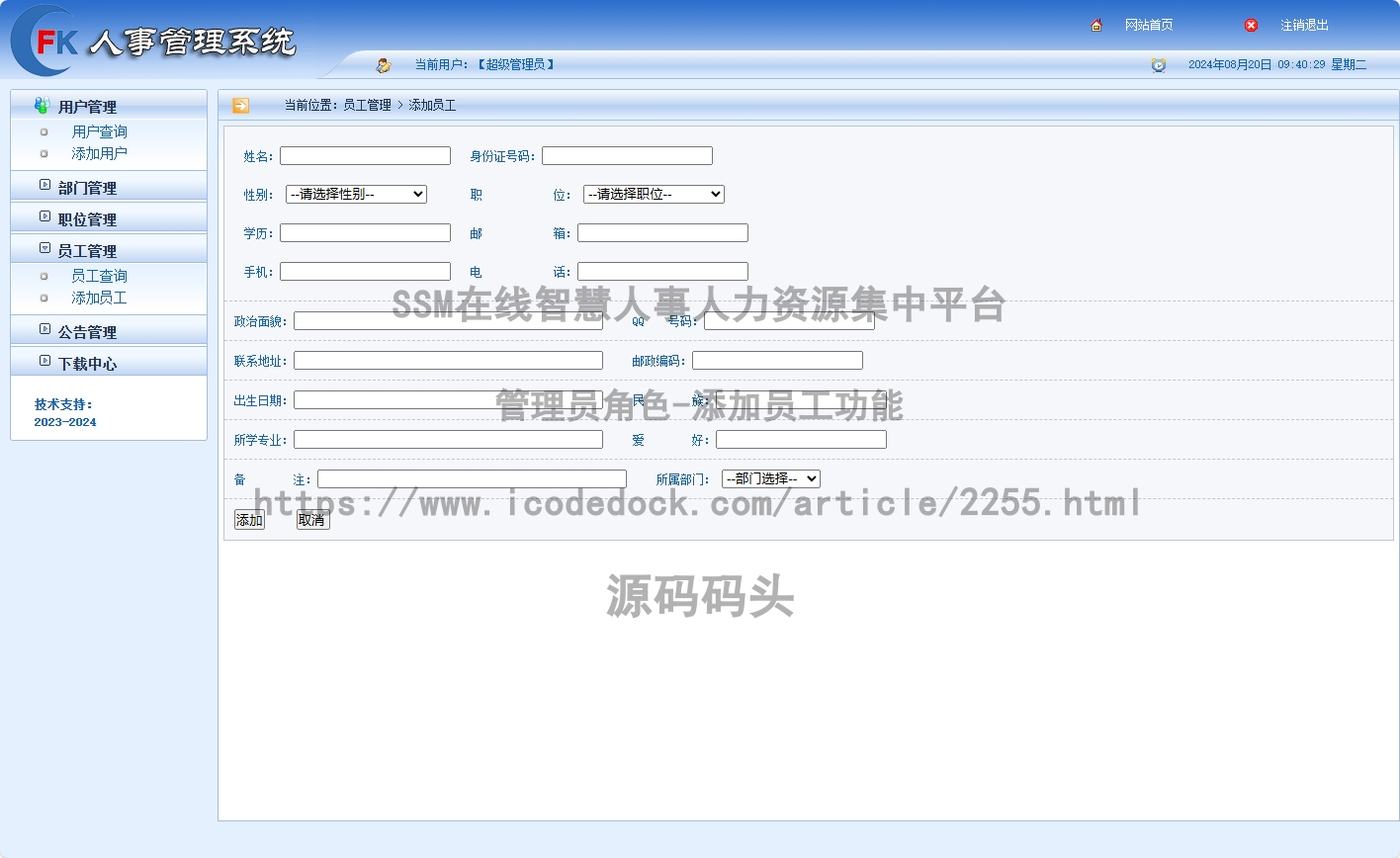Open the 公告管理 menu header
This screenshot has height=858, width=1400.
[x=109, y=330]
